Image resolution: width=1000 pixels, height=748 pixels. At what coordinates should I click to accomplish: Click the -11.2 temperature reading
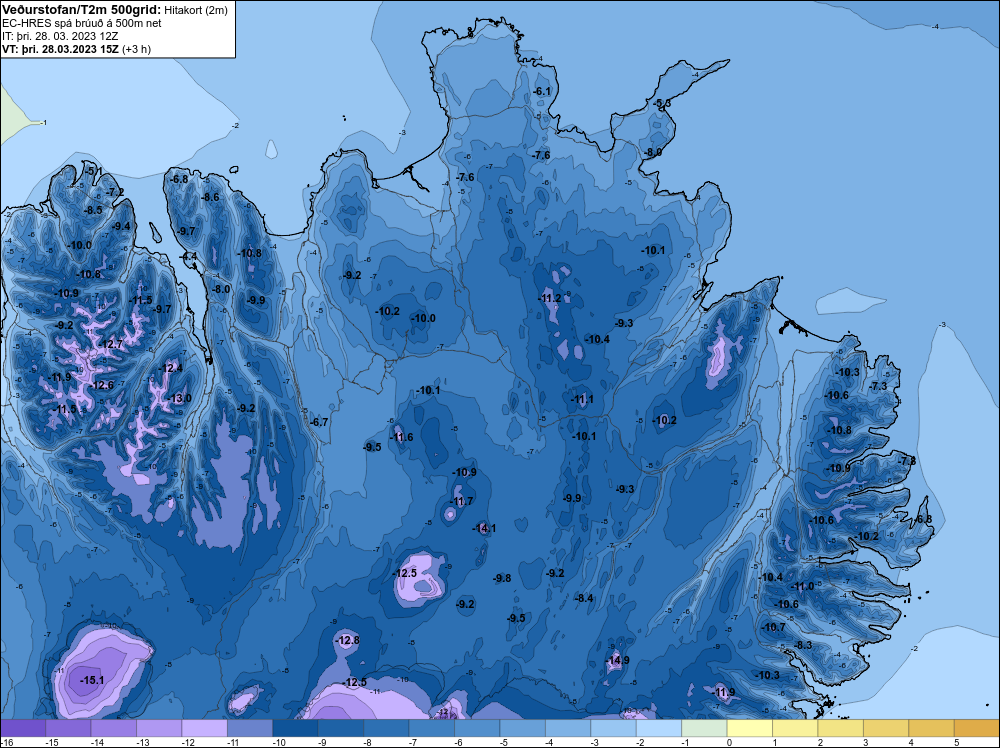[x=550, y=298]
